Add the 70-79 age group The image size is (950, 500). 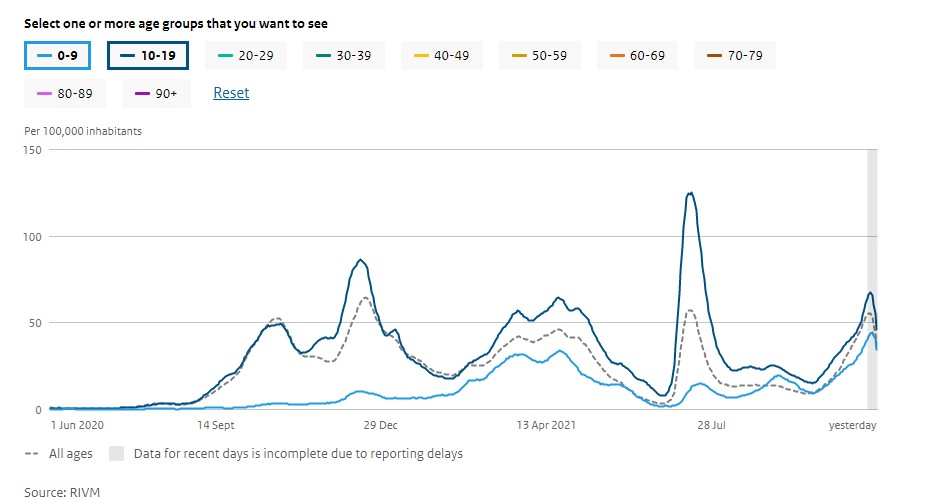click(x=735, y=56)
